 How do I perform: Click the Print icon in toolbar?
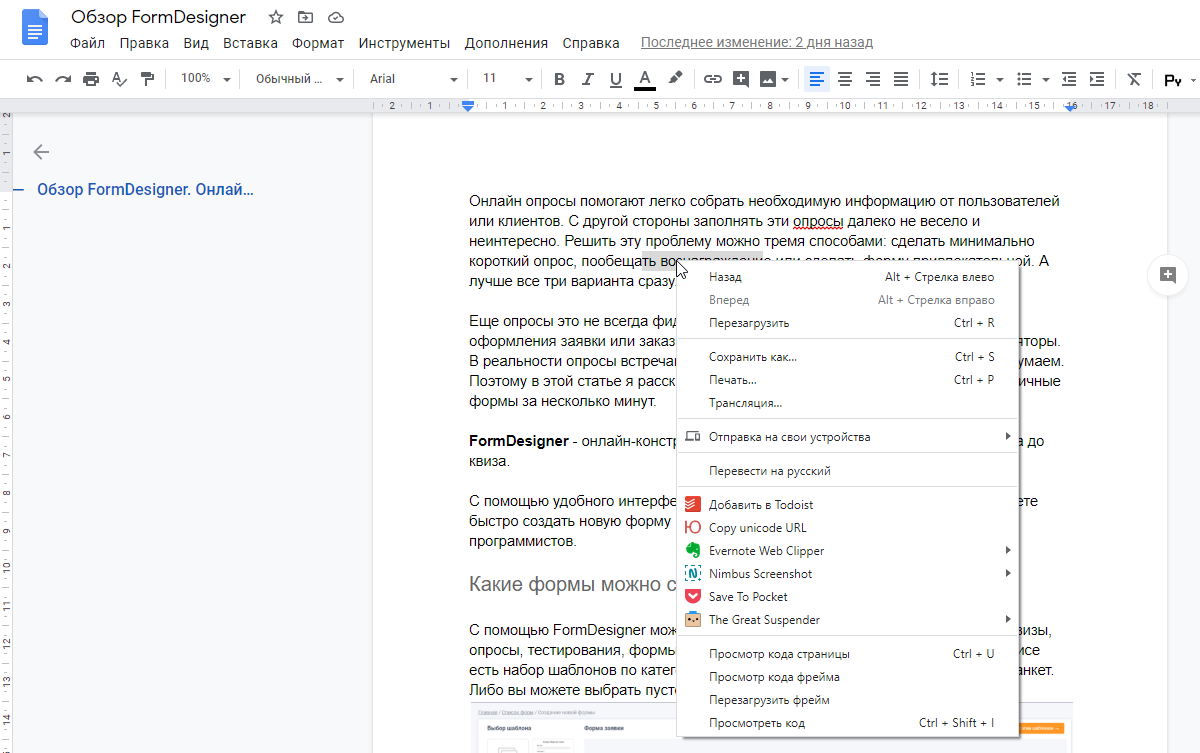(x=91, y=79)
